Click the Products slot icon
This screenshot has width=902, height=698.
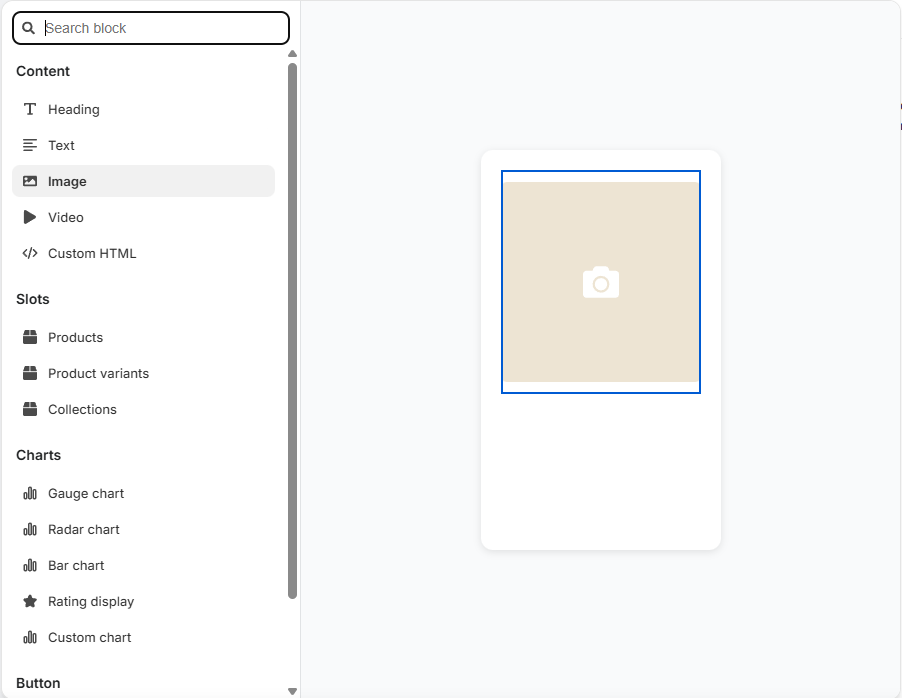31,337
